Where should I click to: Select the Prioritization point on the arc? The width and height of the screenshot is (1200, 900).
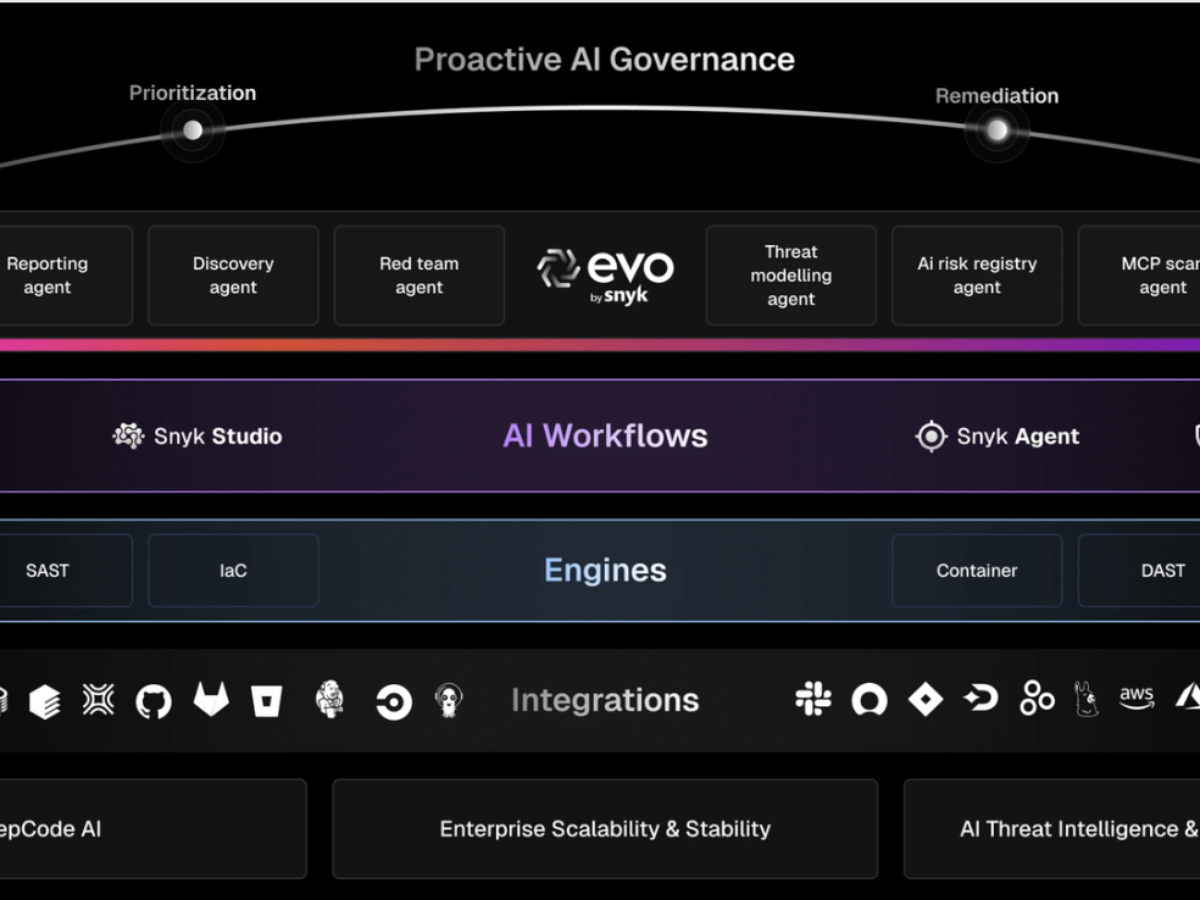pyautogui.click(x=193, y=130)
